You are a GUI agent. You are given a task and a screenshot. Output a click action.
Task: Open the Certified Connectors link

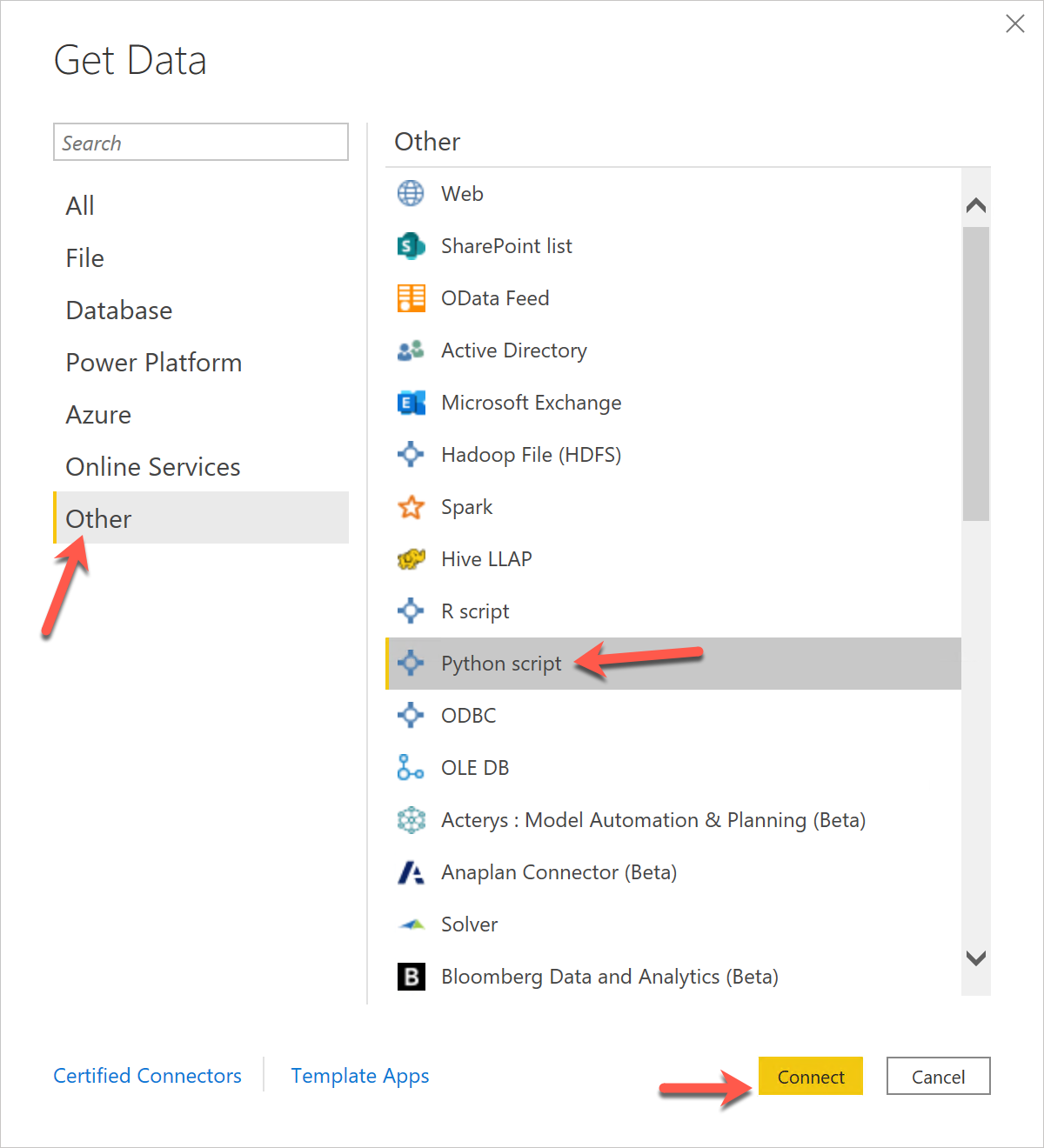click(147, 1076)
